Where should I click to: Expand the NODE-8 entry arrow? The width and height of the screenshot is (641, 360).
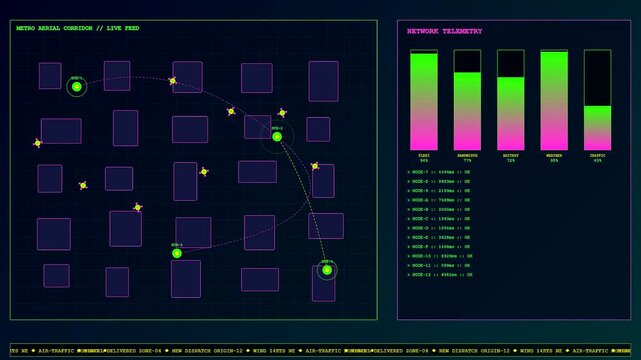click(408, 181)
